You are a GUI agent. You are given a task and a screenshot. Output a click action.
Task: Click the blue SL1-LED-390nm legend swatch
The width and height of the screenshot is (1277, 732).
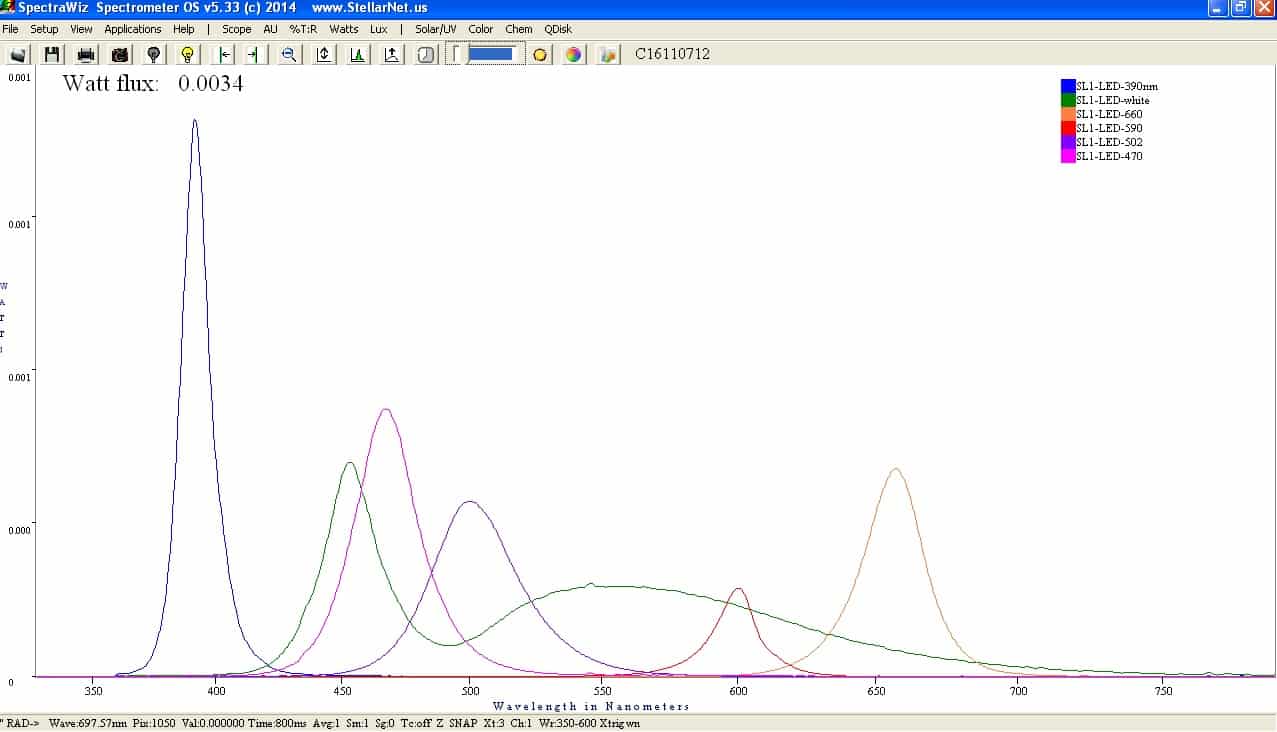(1068, 86)
